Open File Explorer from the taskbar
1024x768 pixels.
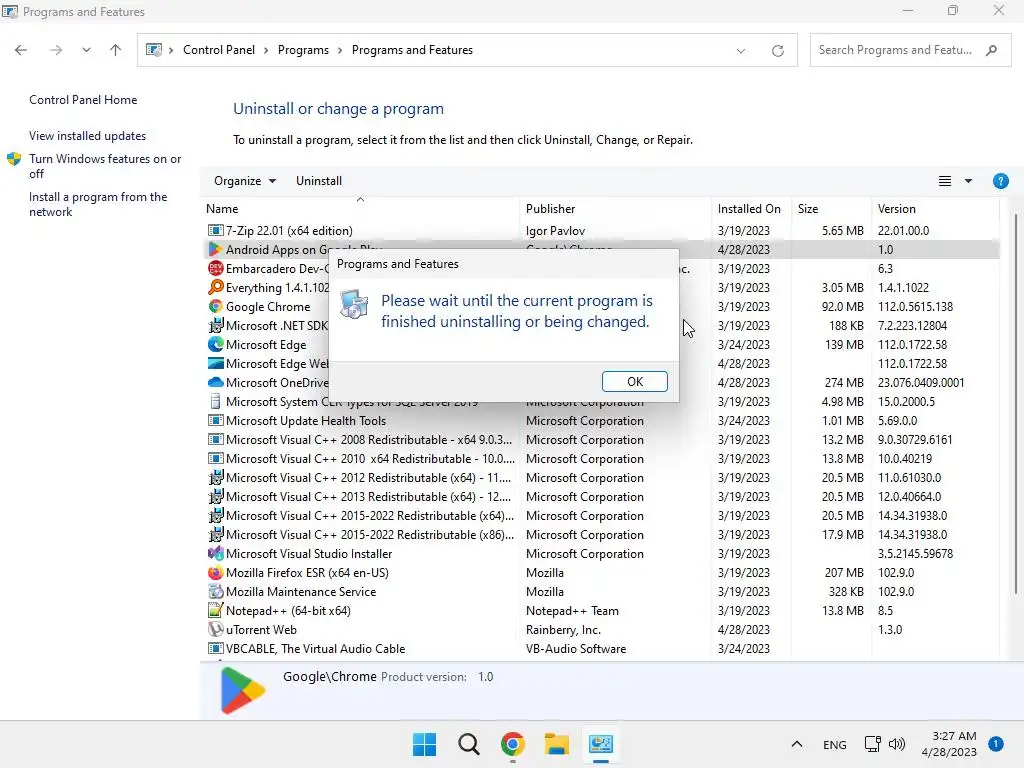(x=556, y=744)
